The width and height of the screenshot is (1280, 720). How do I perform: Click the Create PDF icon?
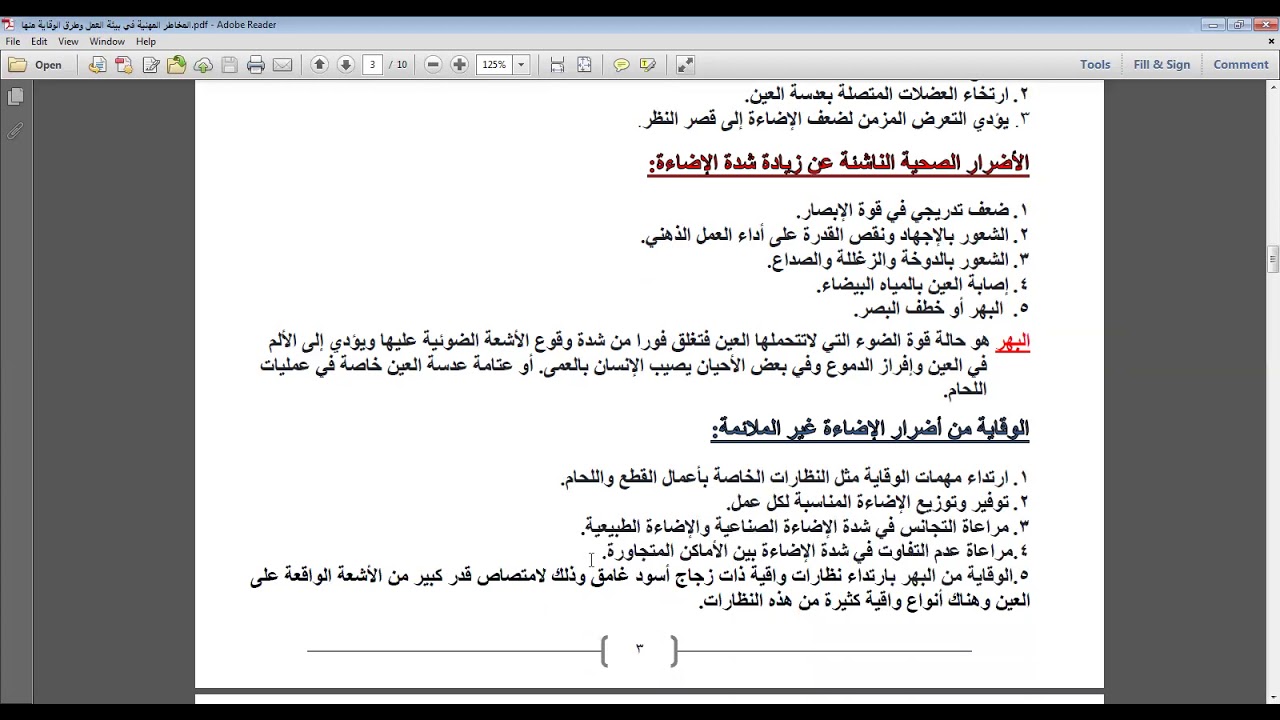click(124, 65)
